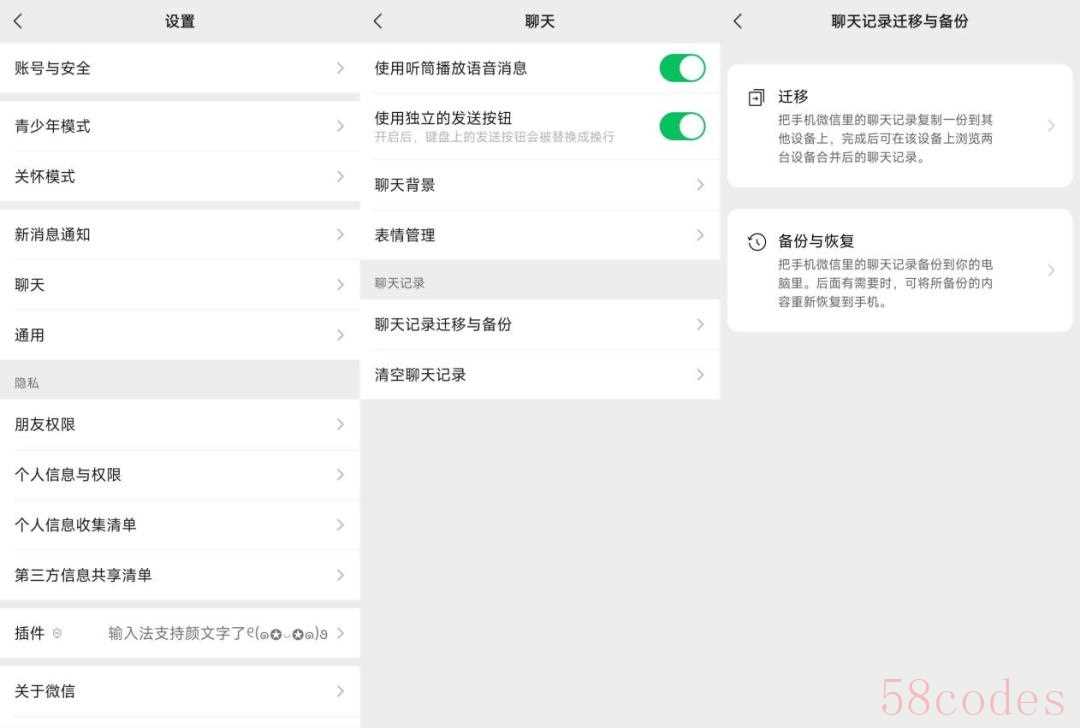Go back from 聊天记录迁移与备份 screen
This screenshot has height=728, width=1080.
(738, 21)
